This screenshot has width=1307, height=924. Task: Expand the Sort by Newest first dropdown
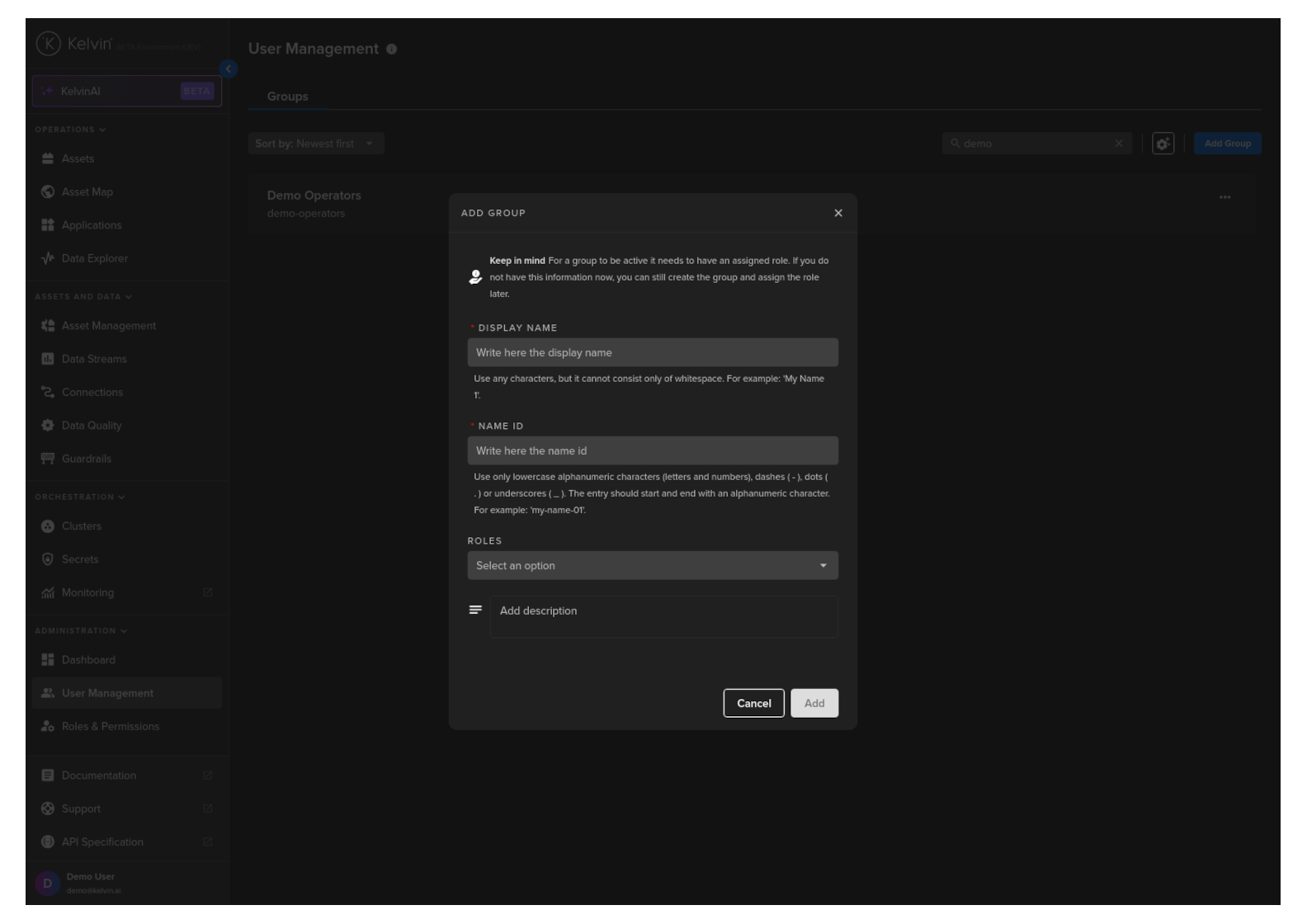pos(315,144)
